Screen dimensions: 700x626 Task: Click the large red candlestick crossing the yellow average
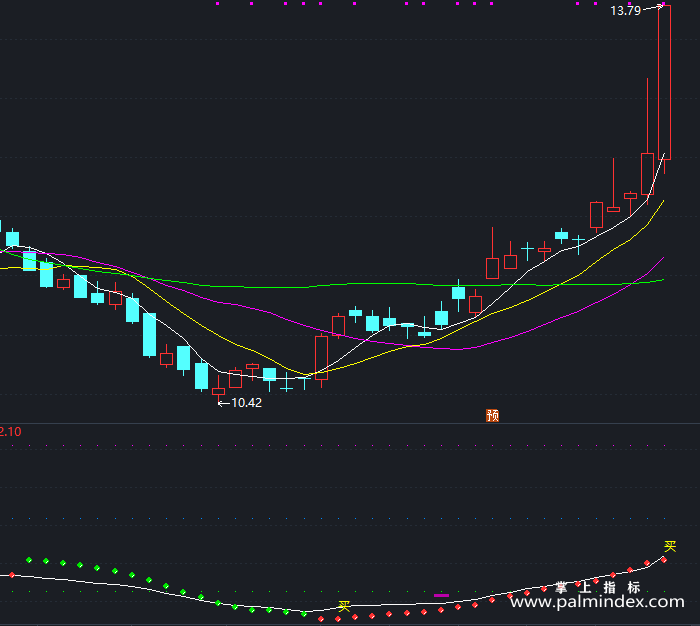point(321,360)
